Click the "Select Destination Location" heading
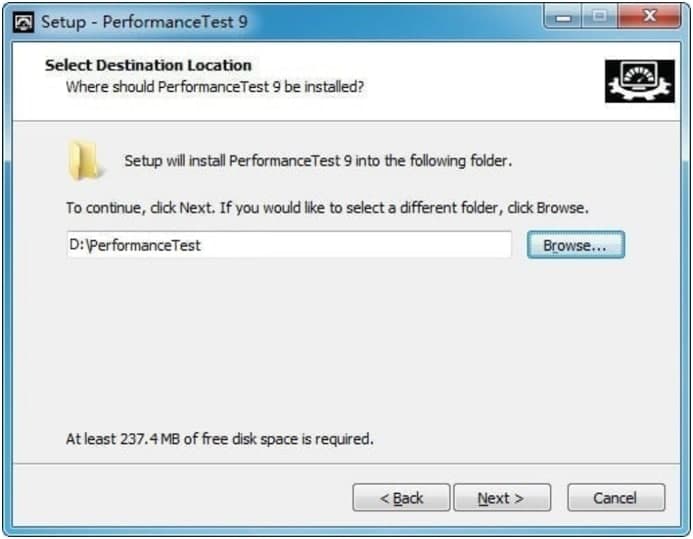This screenshot has height=539, width=693. click(x=148, y=66)
